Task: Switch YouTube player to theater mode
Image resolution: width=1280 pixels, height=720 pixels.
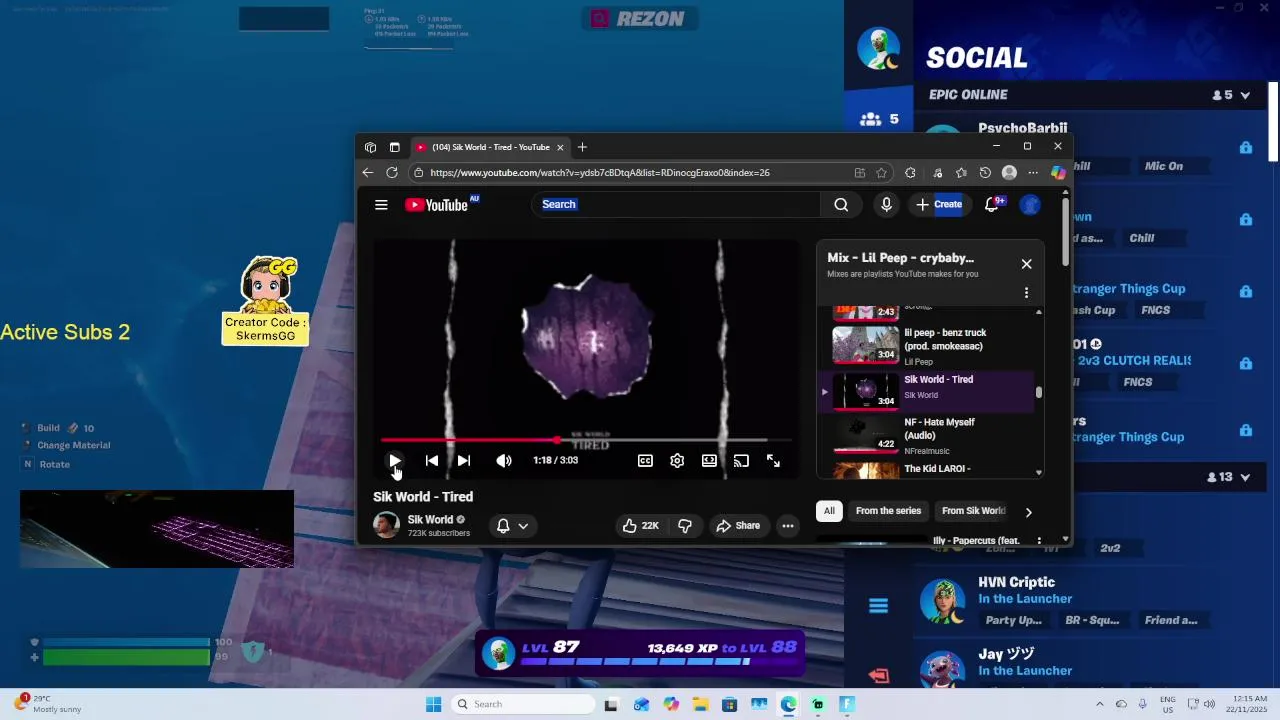Action: point(709,460)
